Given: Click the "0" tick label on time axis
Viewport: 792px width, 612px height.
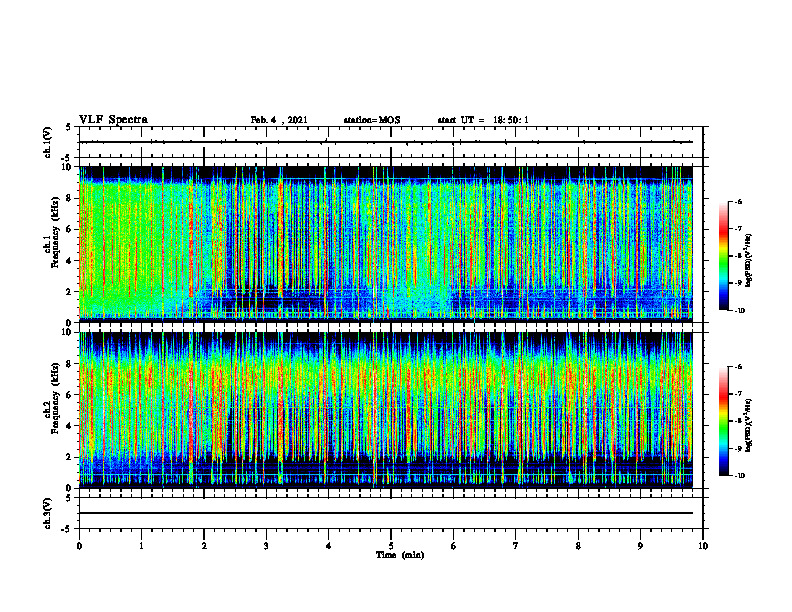Looking at the screenshot, I should coord(79,546).
